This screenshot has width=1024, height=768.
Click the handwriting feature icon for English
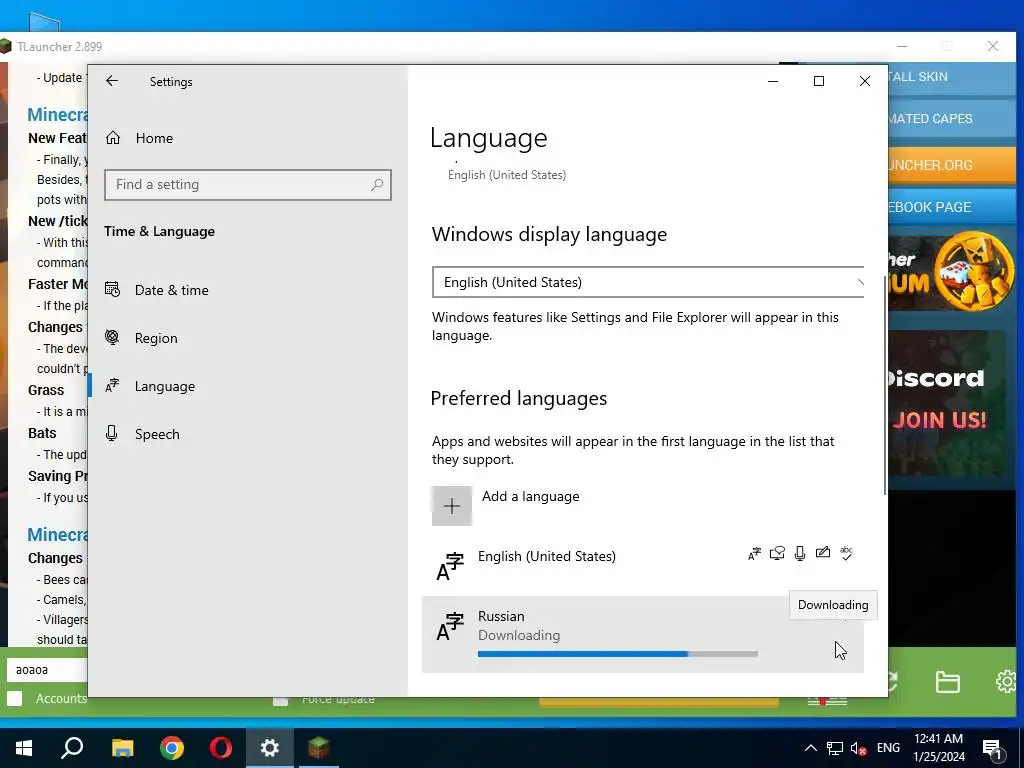(823, 553)
